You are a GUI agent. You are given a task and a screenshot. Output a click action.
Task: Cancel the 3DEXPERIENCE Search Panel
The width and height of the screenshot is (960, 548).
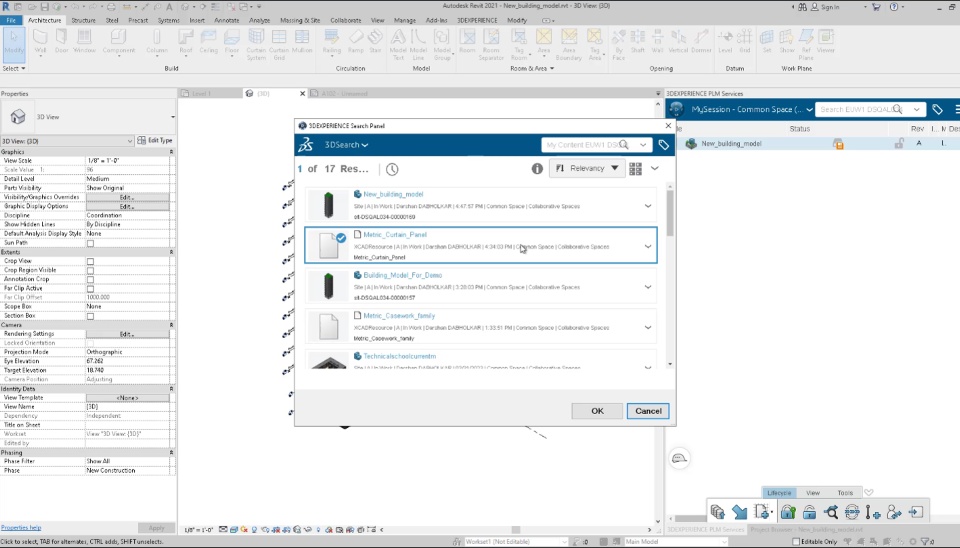click(648, 411)
